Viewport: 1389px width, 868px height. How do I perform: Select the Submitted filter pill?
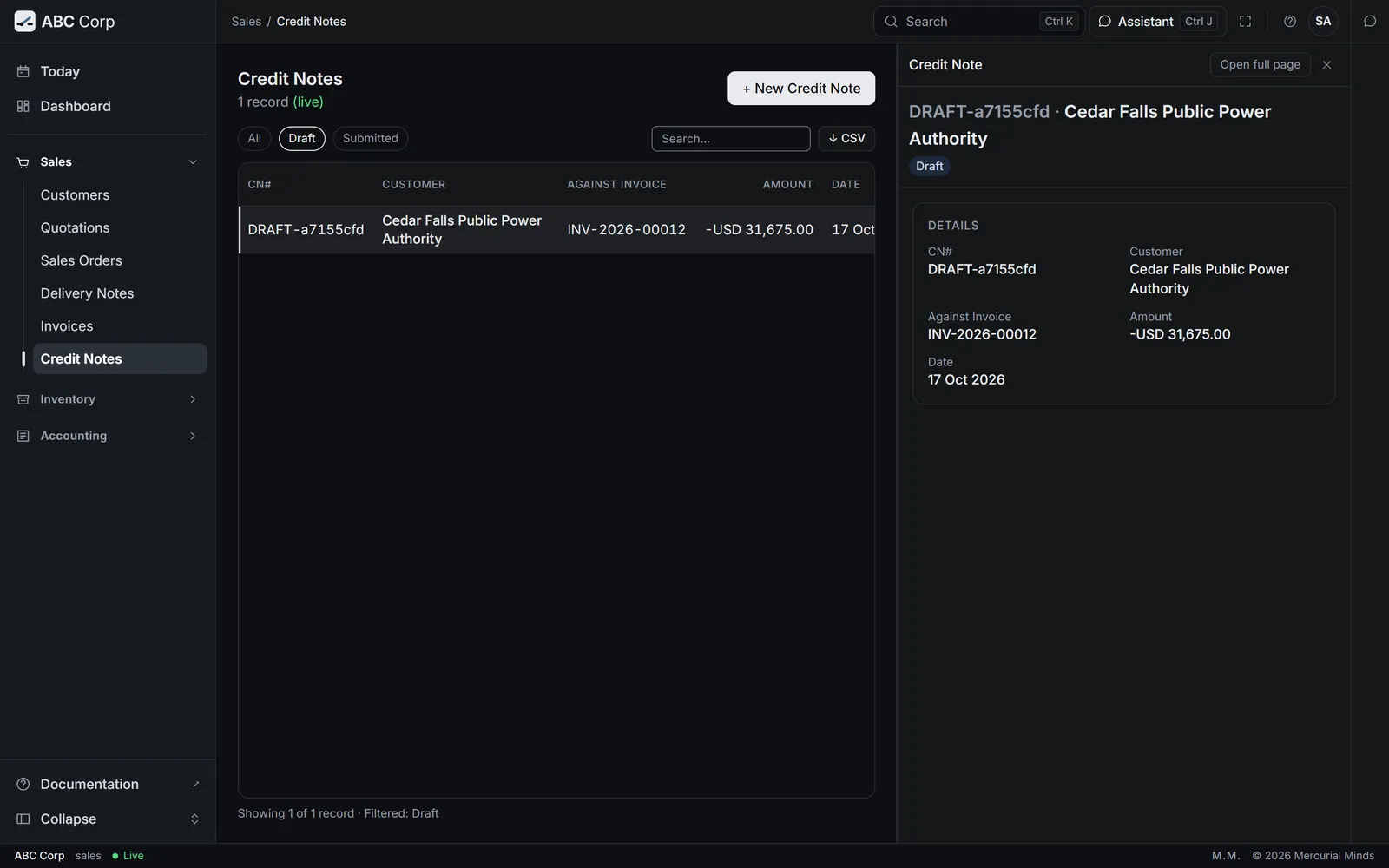pyautogui.click(x=371, y=139)
